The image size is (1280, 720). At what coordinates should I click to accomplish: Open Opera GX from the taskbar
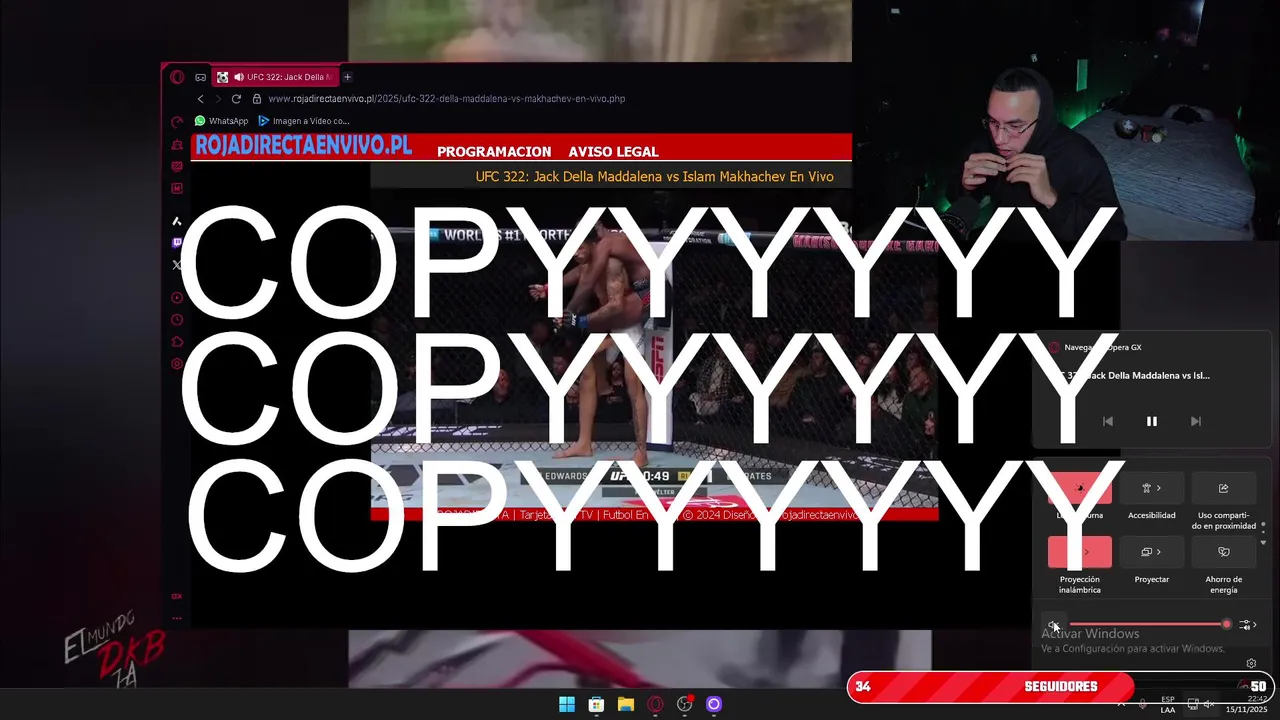655,704
